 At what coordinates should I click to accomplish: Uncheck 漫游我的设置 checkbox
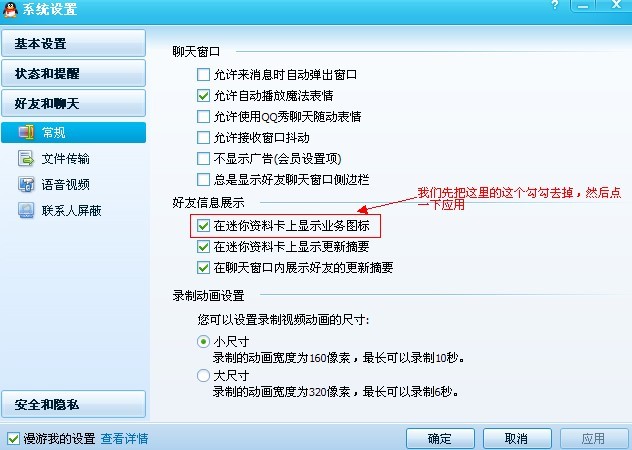13,438
